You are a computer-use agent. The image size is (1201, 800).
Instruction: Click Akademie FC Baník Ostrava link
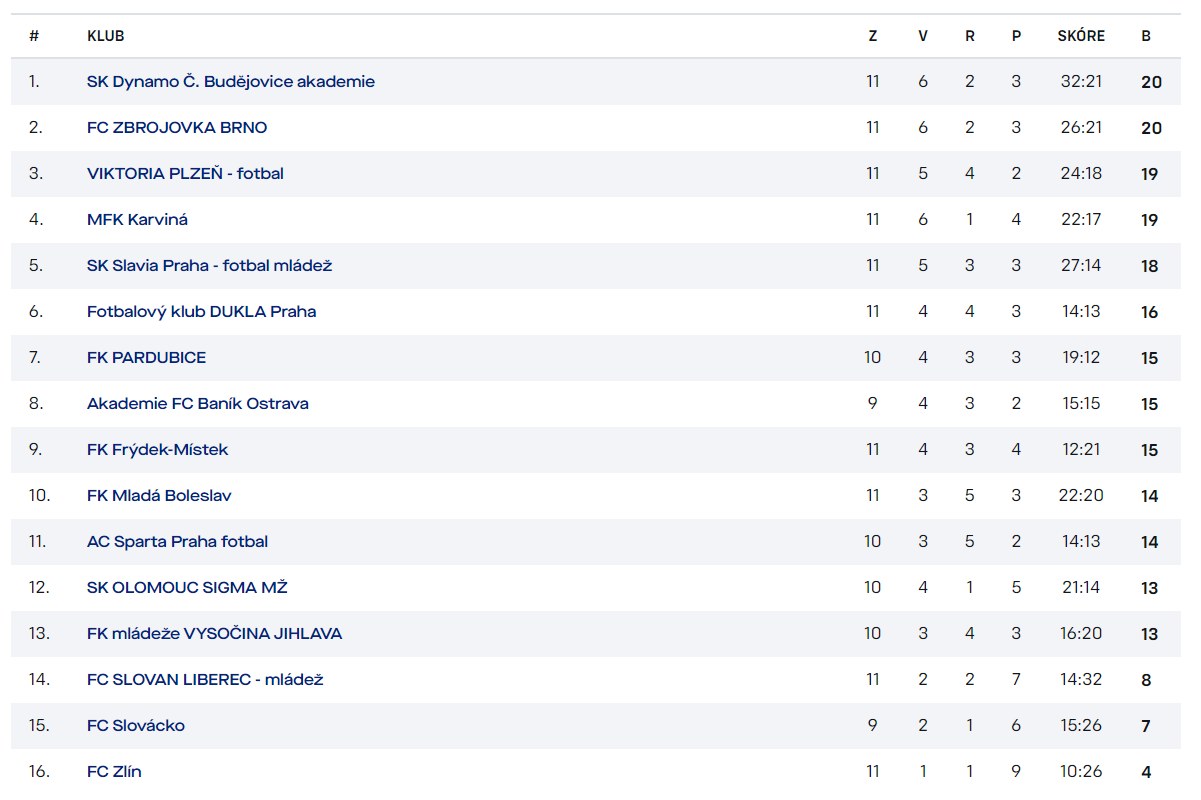point(197,404)
